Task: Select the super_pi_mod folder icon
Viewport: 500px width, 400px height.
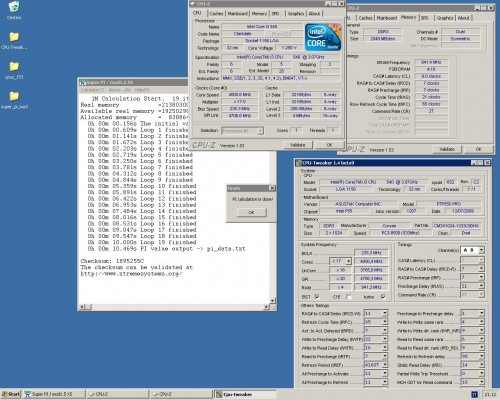Action: (x=14, y=96)
